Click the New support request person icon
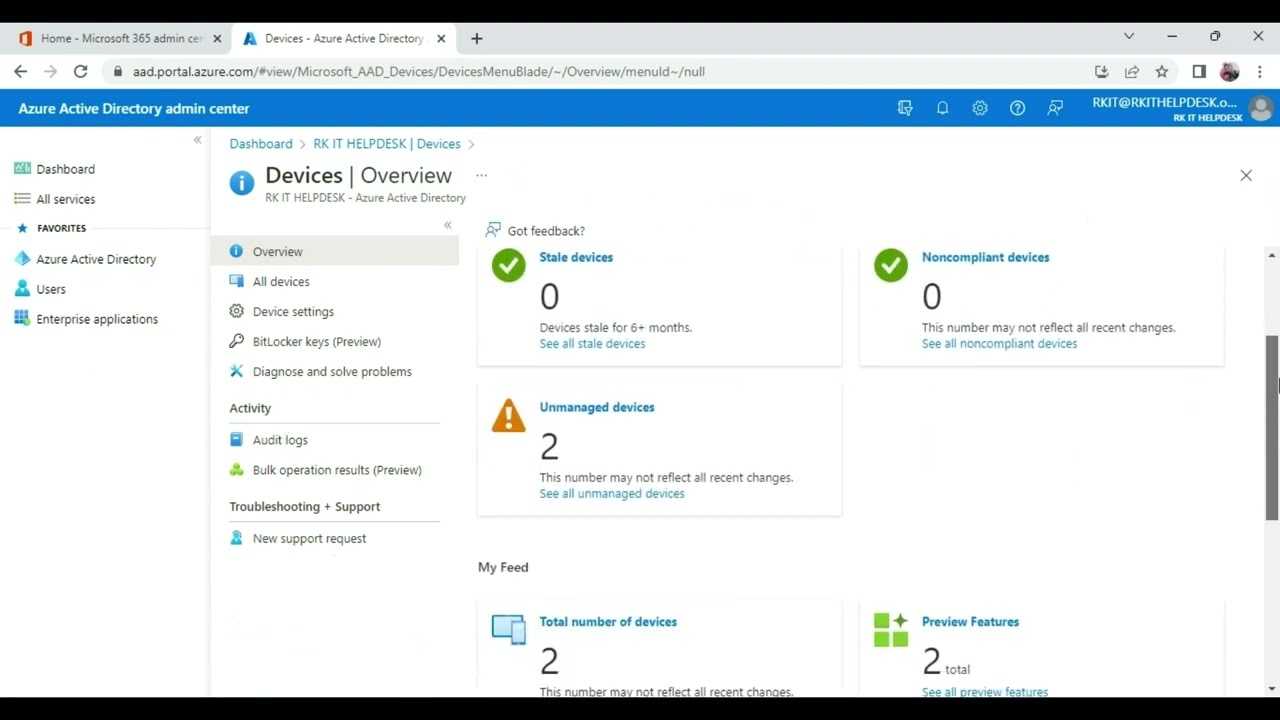The height and width of the screenshot is (720, 1280). tap(236, 538)
